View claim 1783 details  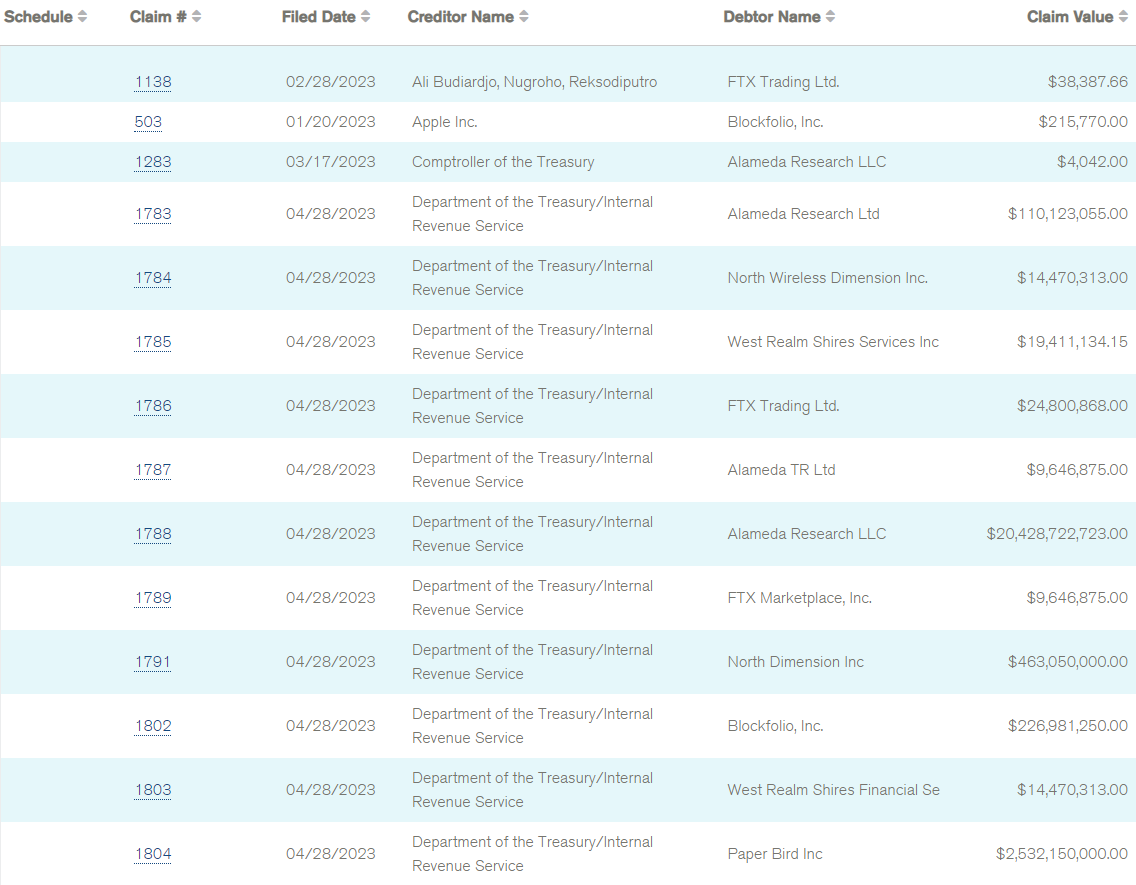pos(153,214)
